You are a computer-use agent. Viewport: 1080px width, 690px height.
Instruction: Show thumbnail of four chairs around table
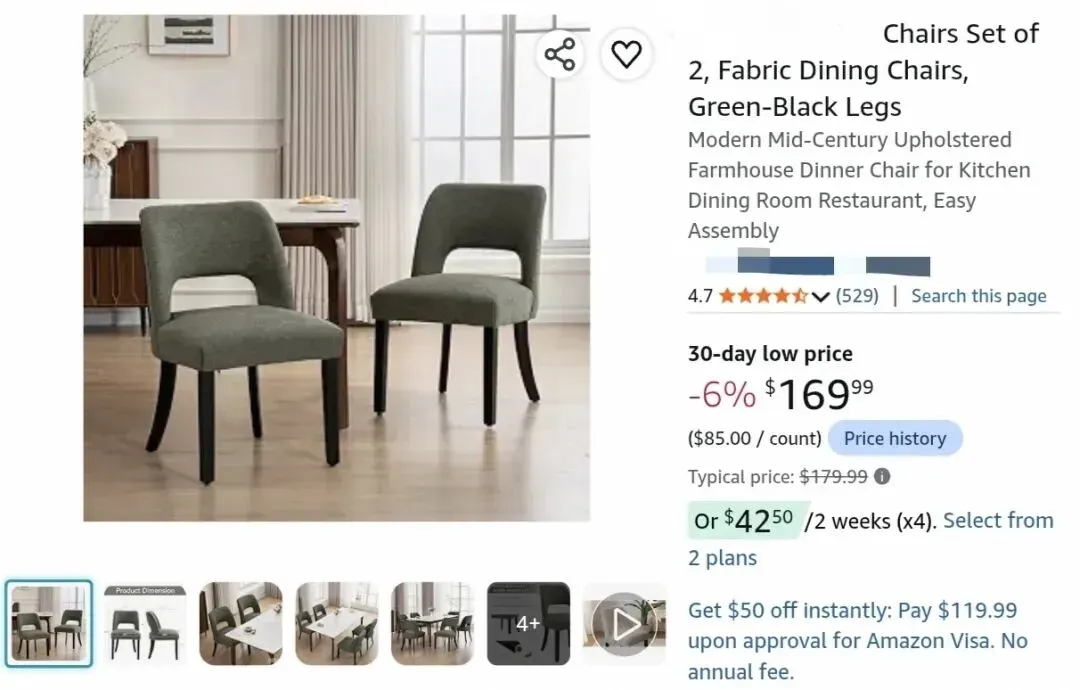(x=337, y=624)
